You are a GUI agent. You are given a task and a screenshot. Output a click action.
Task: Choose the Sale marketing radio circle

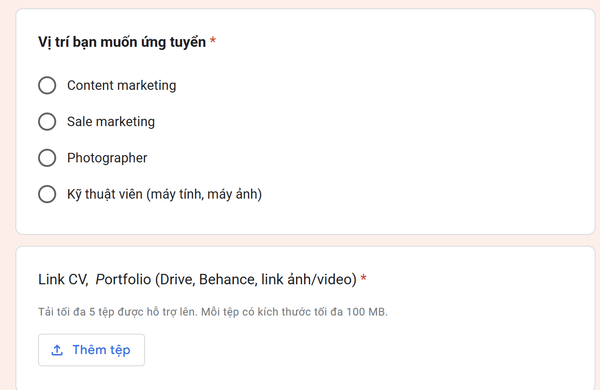[x=47, y=121]
